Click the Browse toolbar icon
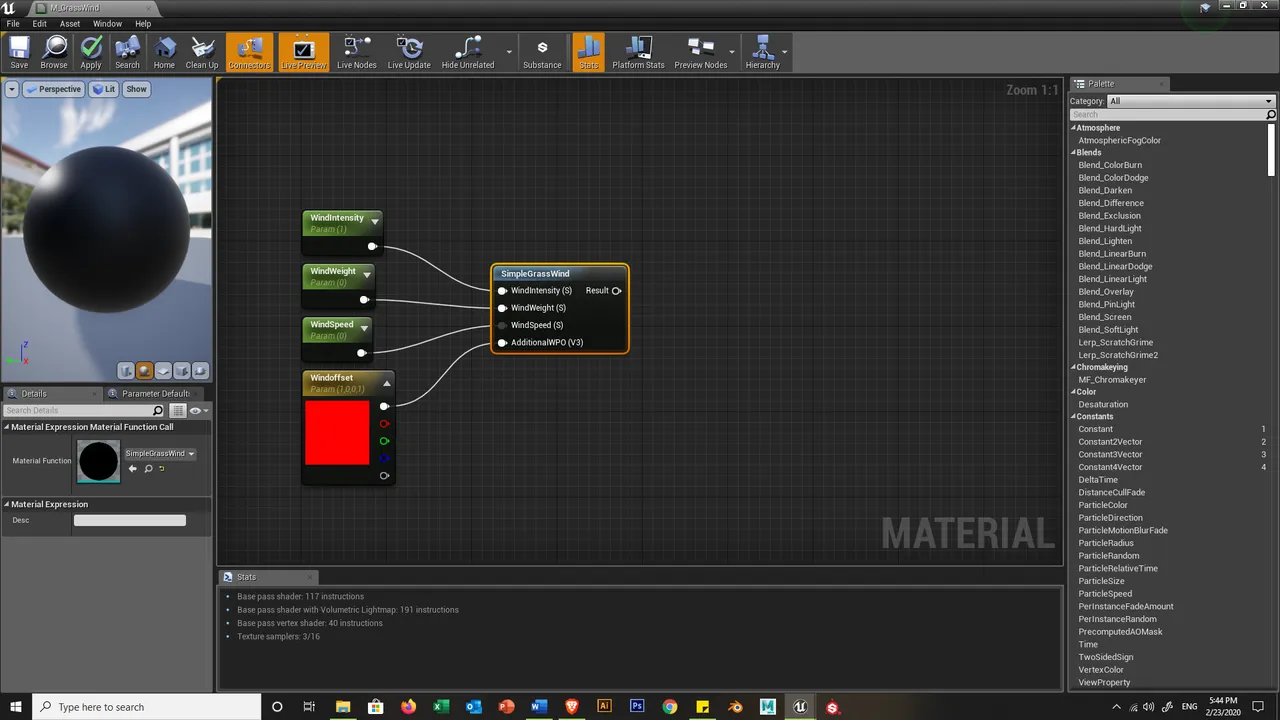The height and width of the screenshot is (720, 1280). (54, 53)
